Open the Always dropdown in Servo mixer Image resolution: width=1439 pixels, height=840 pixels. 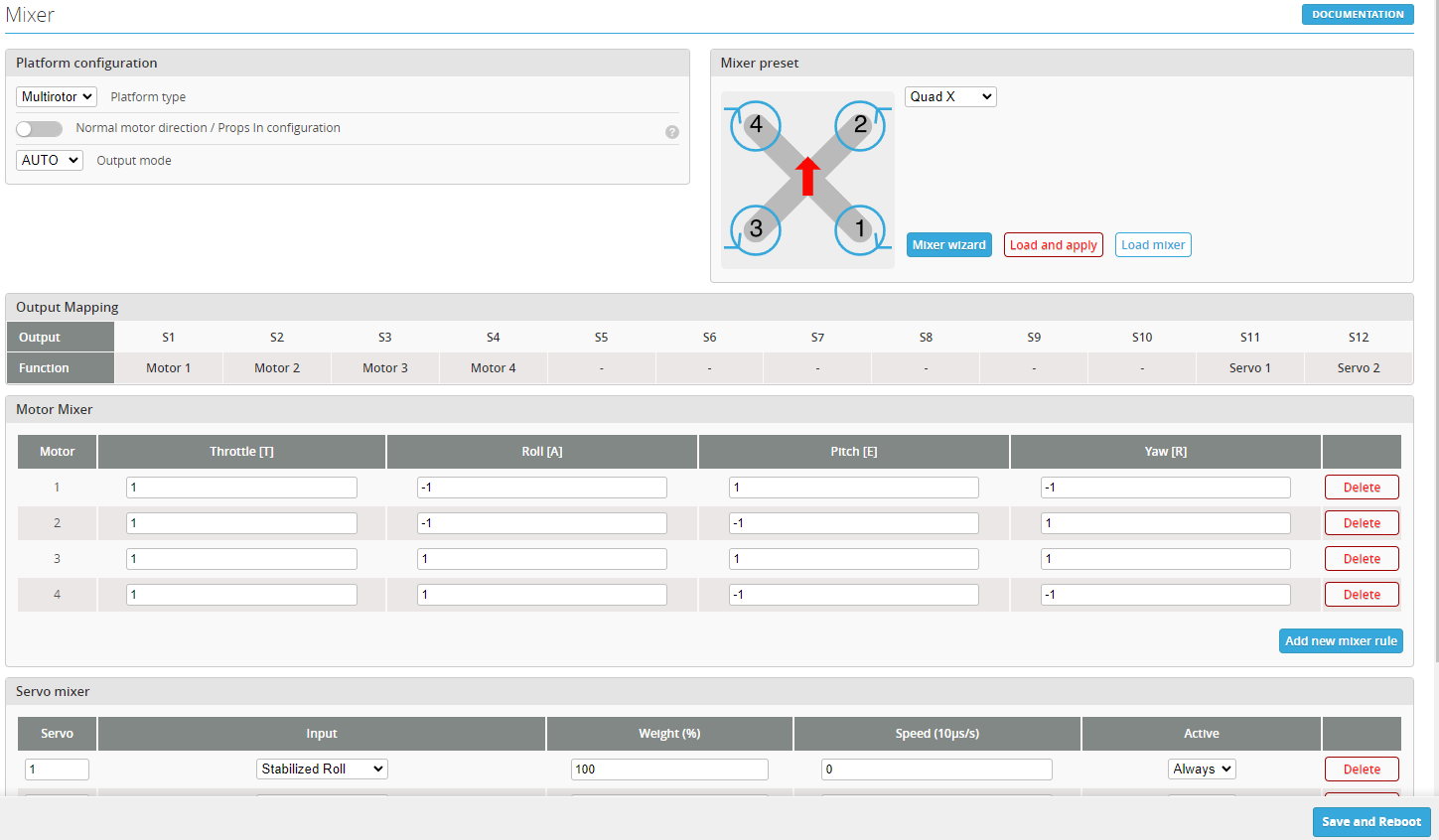click(x=1202, y=769)
